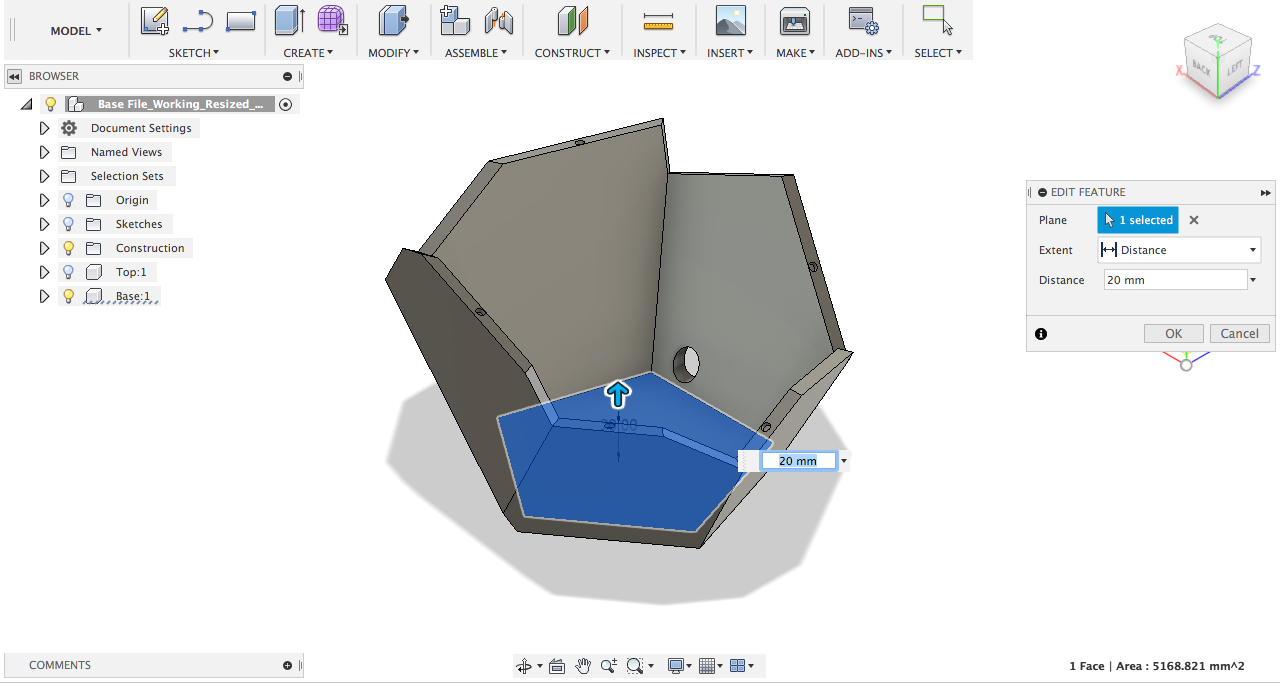Image resolution: width=1280 pixels, height=683 pixels.
Task: Expand the Sketches folder
Action: tap(44, 224)
